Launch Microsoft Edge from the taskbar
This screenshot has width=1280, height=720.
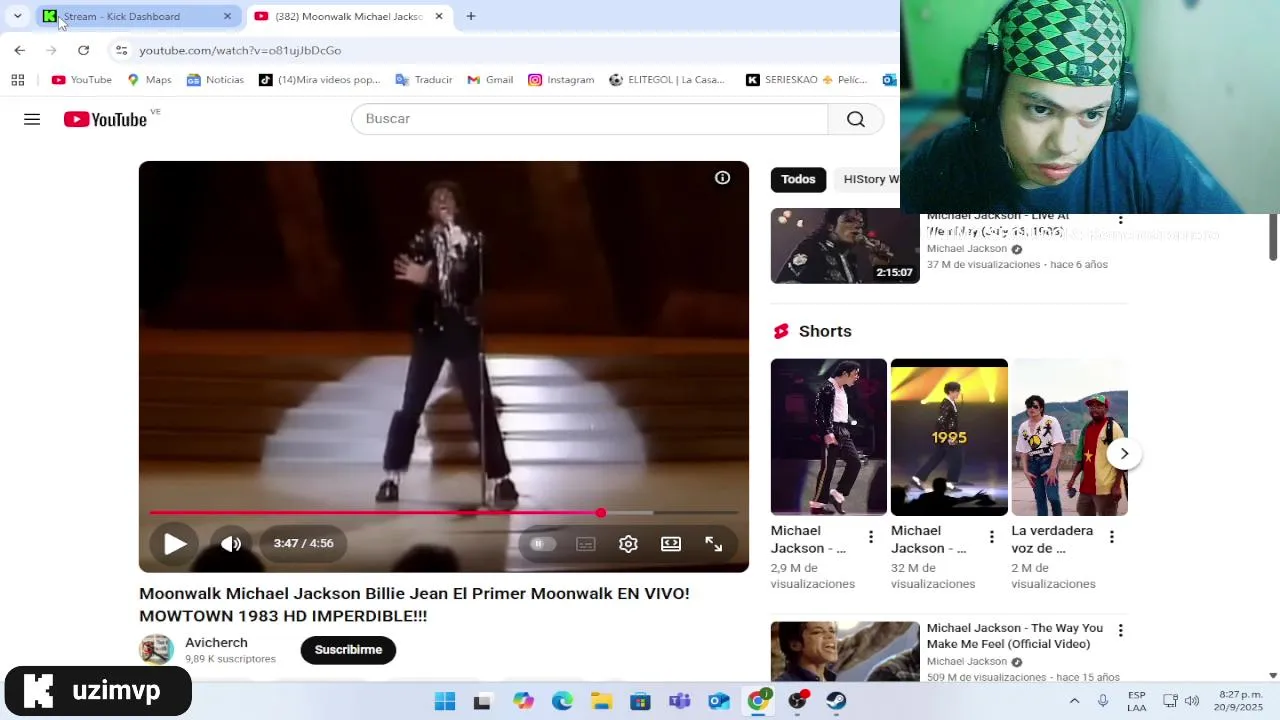[562, 701]
